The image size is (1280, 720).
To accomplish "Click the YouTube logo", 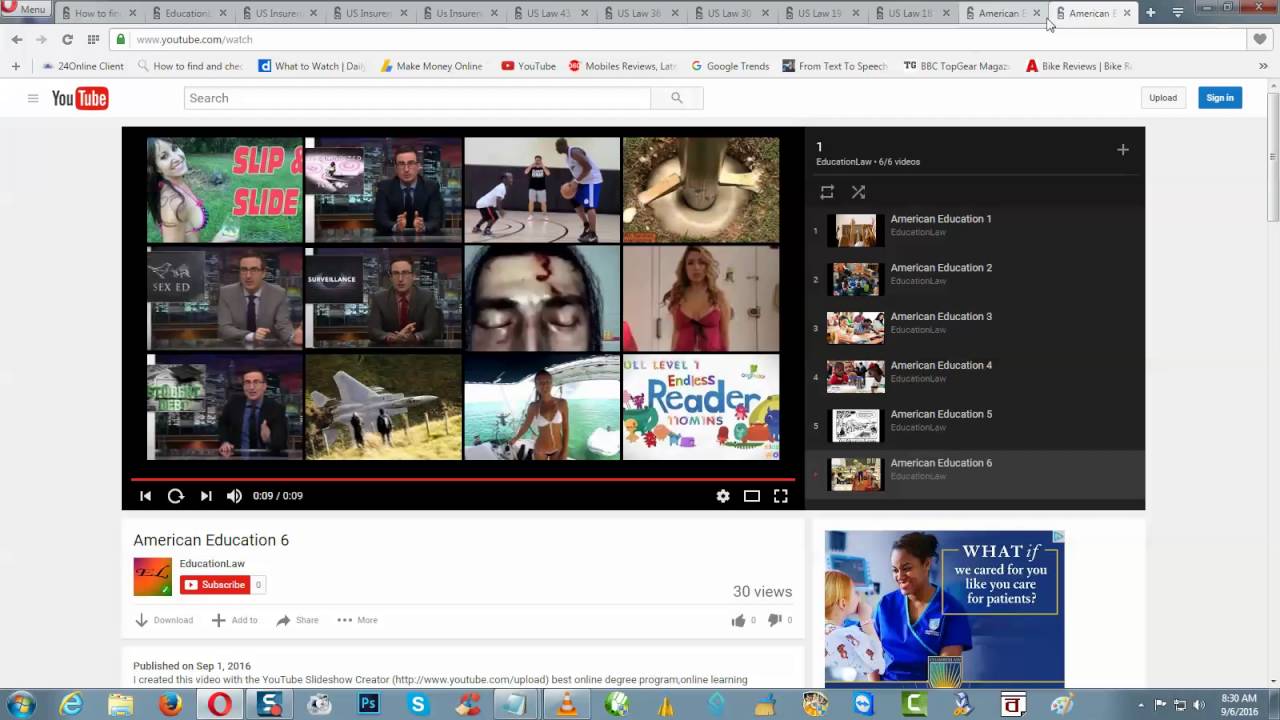I will pyautogui.click(x=80, y=98).
